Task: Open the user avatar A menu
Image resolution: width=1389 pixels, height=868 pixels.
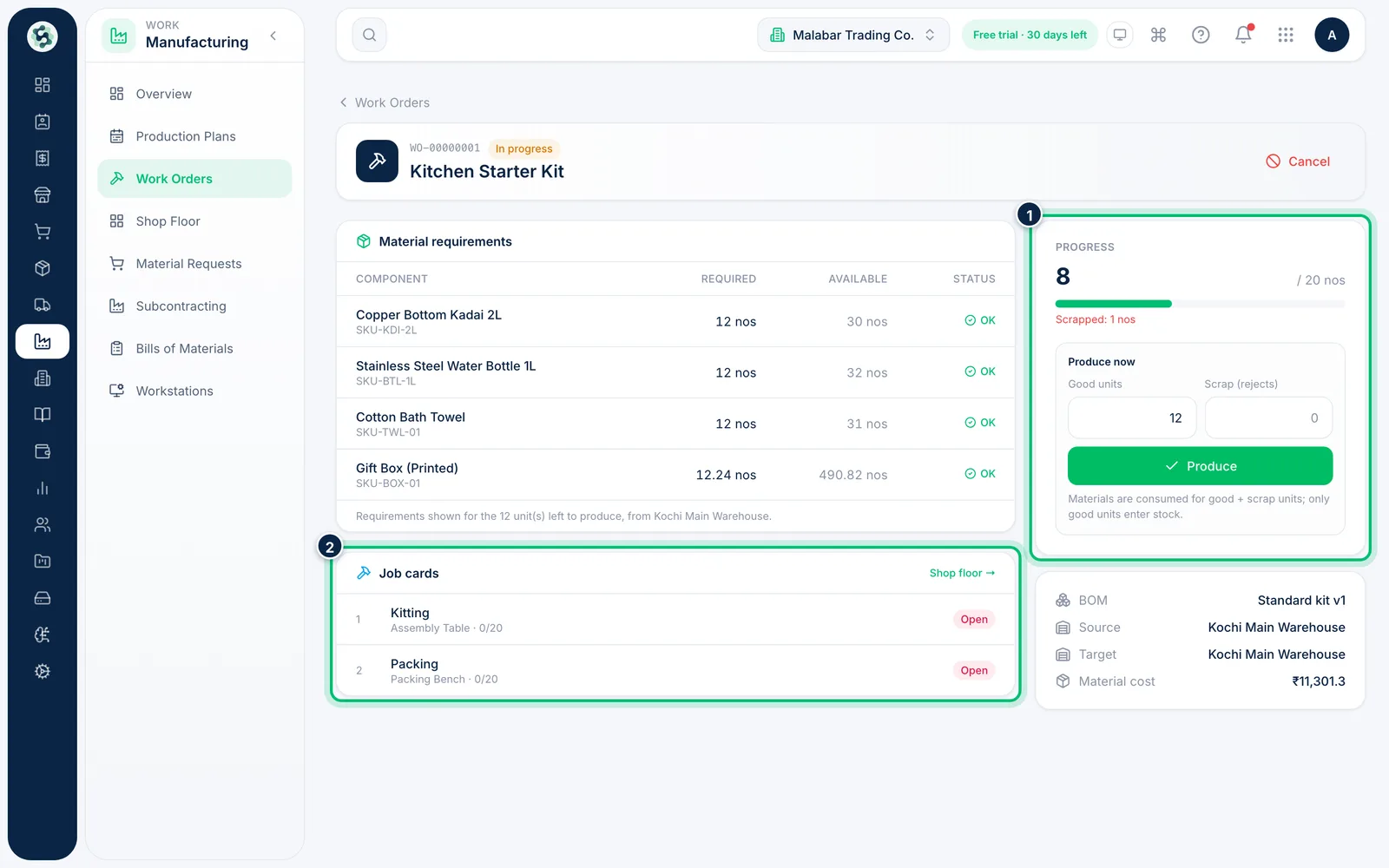Action: [x=1332, y=35]
